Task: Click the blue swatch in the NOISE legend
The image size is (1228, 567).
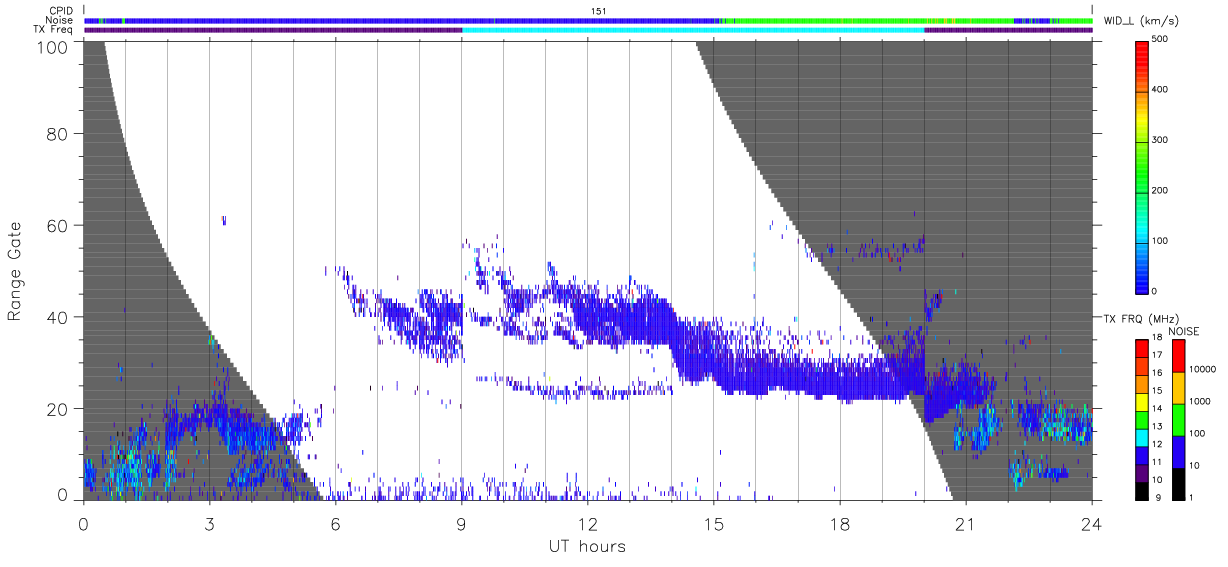Action: (1179, 451)
